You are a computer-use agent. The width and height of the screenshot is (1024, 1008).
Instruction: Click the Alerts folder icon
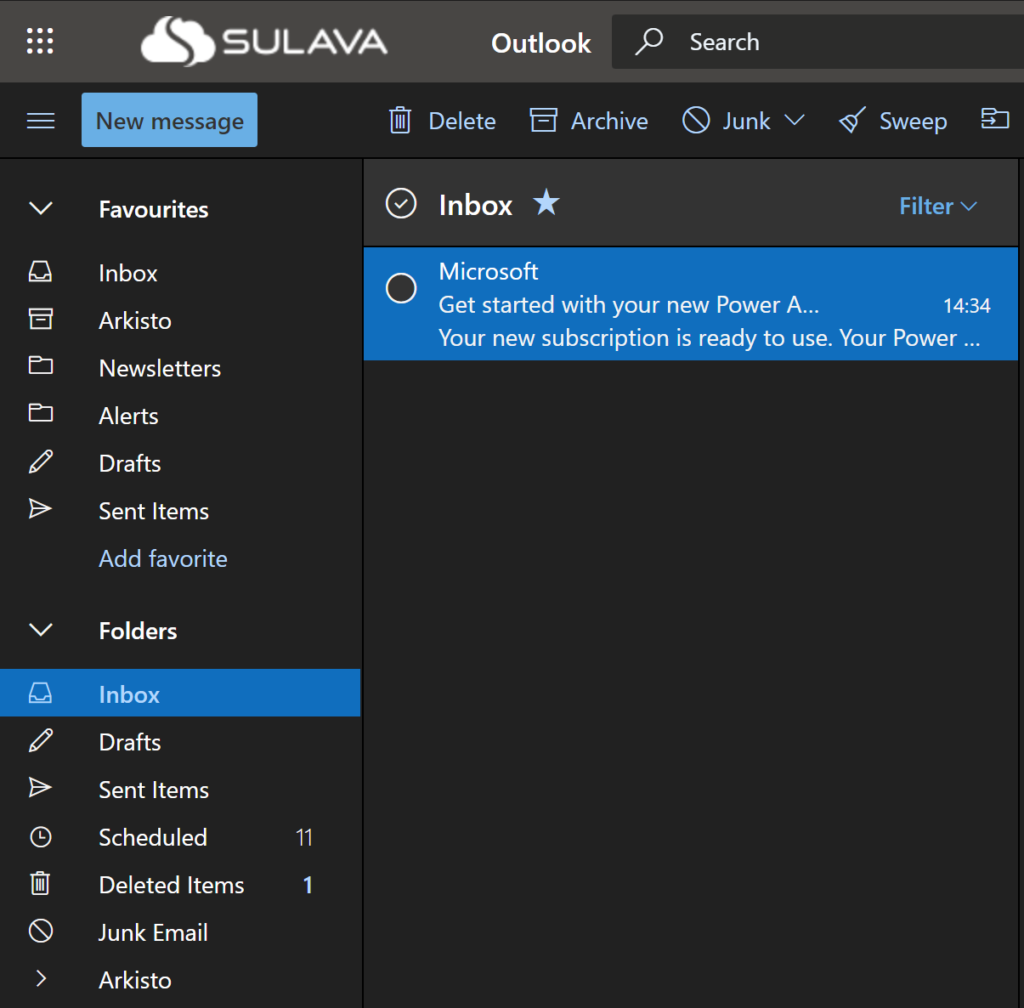[40, 413]
